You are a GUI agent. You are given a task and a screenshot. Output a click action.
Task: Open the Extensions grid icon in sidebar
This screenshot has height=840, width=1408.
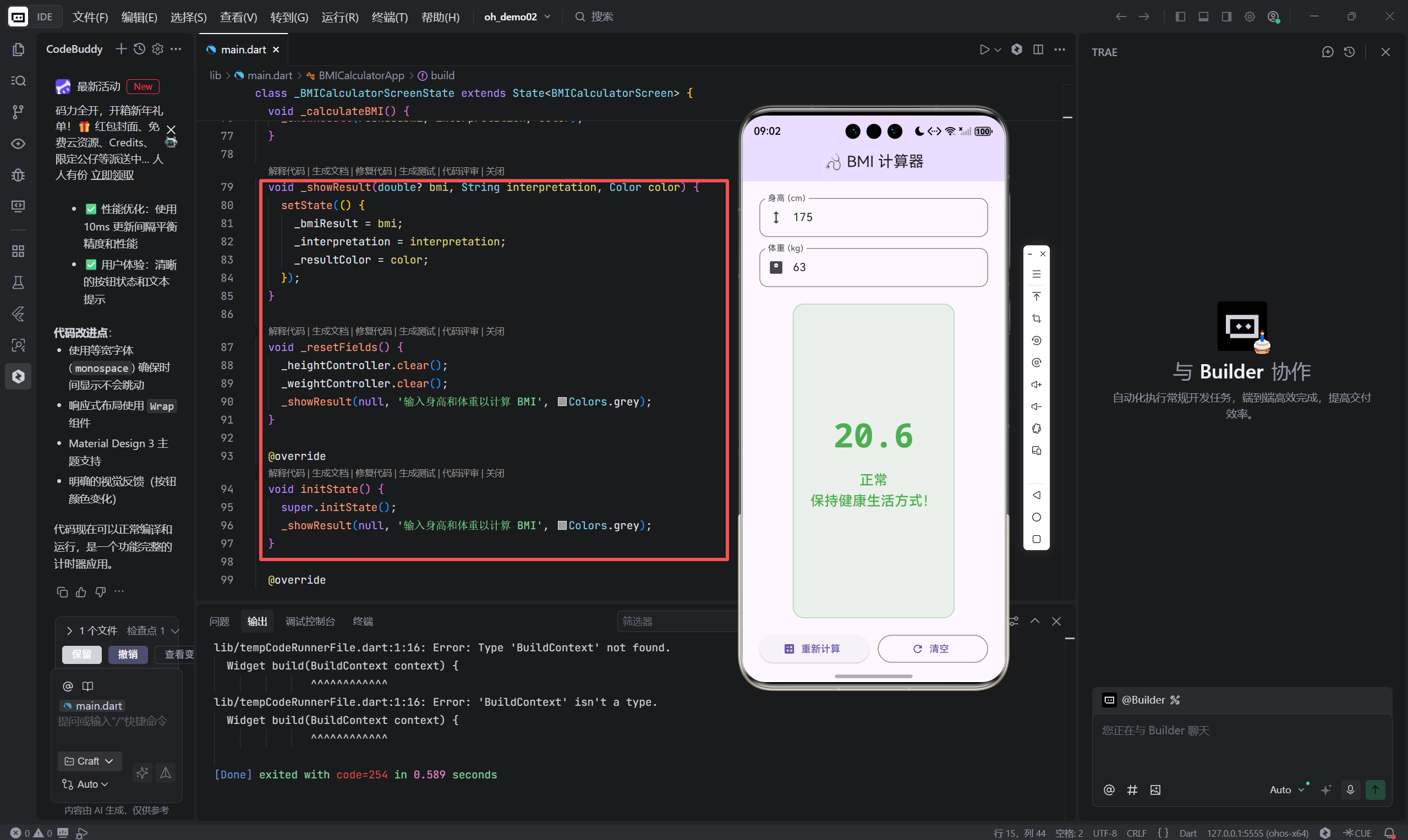click(x=18, y=251)
